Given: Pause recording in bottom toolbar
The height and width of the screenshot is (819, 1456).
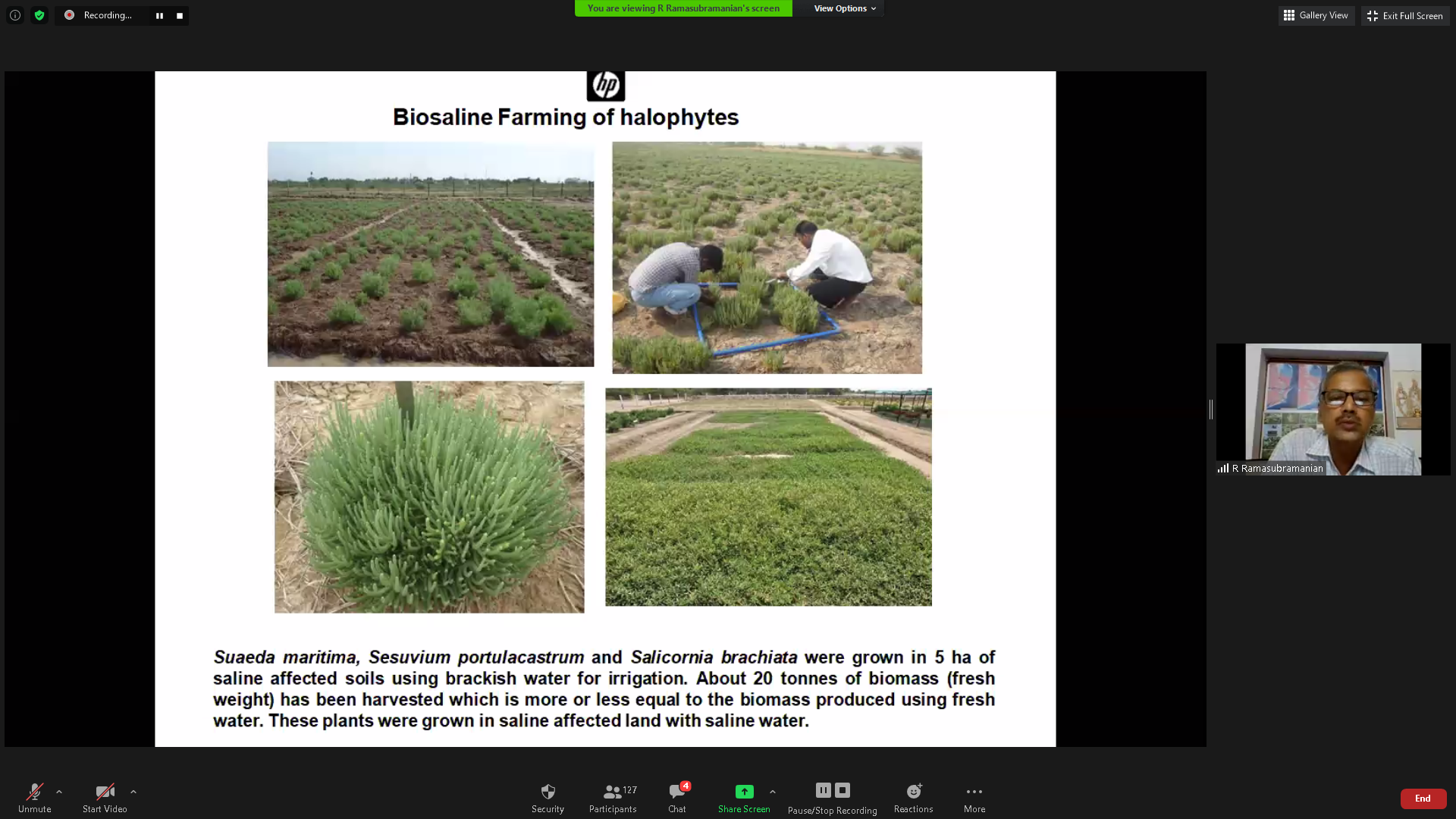Looking at the screenshot, I should [x=823, y=790].
